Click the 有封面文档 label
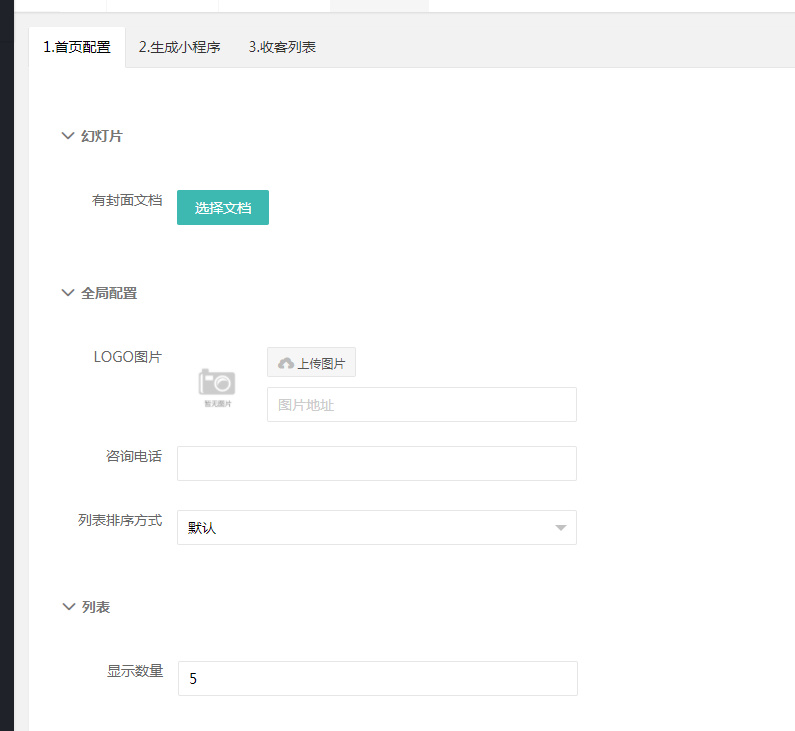Screen dimensions: 795x731 127,200
